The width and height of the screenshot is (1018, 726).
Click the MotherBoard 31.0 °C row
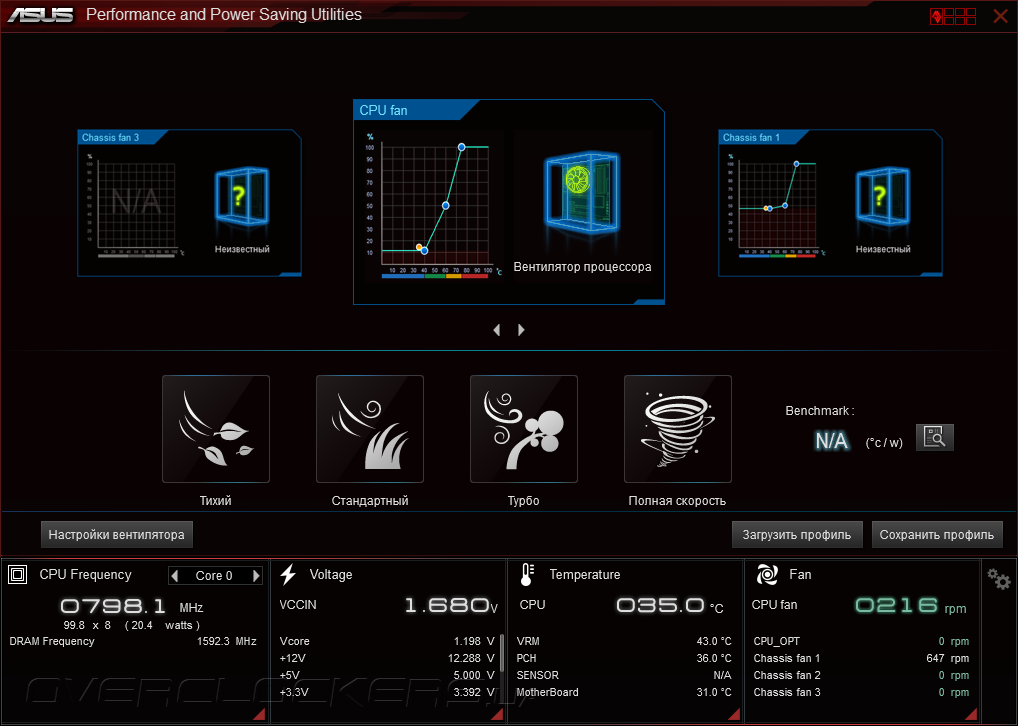624,692
